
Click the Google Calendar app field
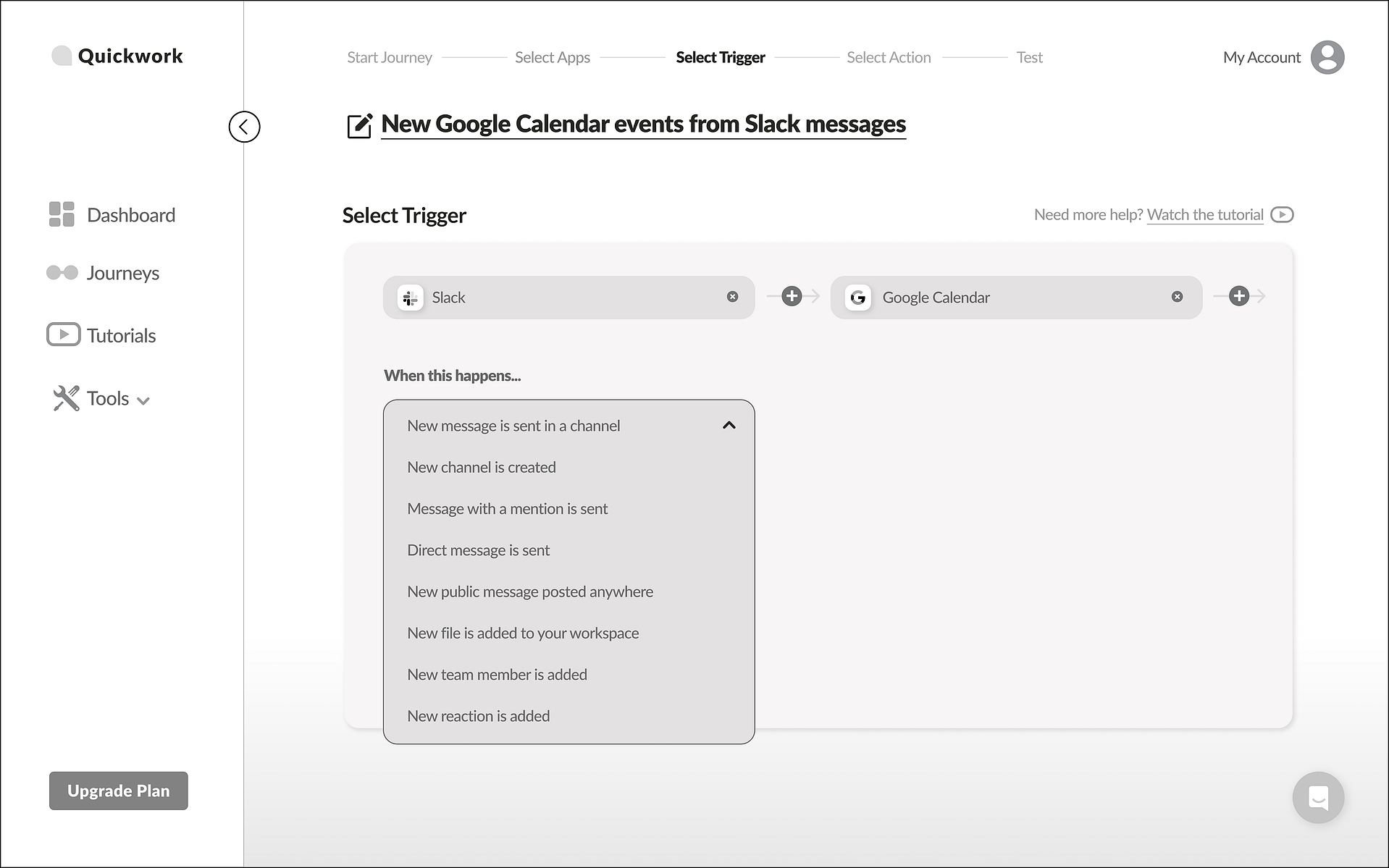point(1017,298)
